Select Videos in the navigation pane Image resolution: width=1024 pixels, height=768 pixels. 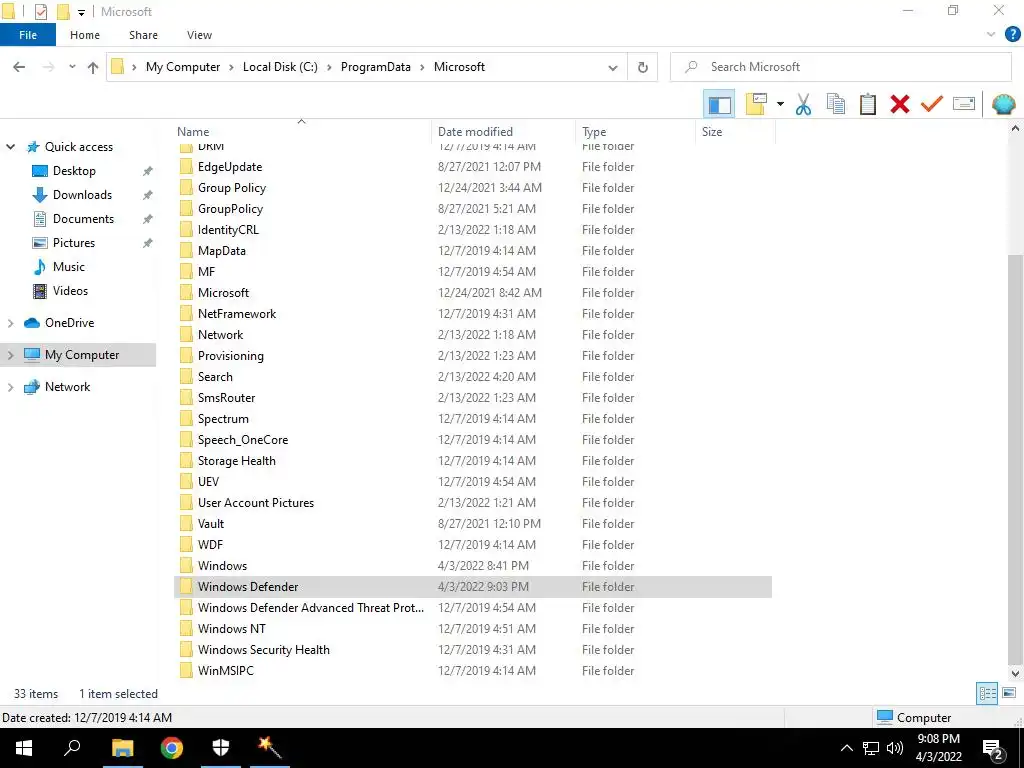(70, 291)
